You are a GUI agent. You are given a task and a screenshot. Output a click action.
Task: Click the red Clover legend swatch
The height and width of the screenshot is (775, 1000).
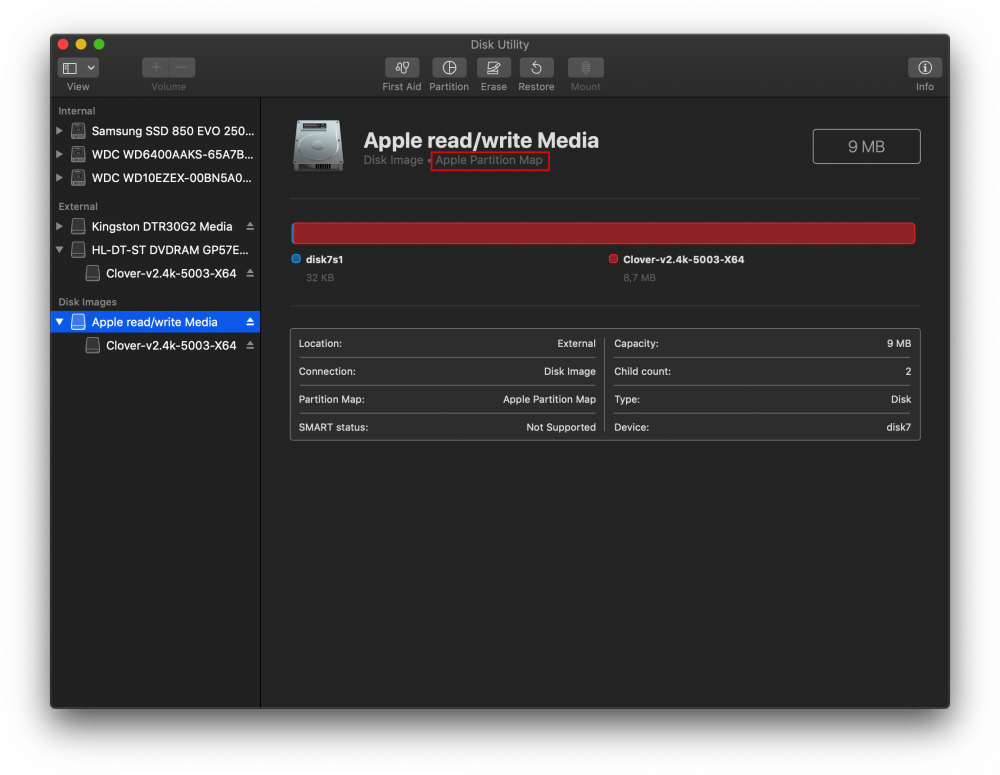click(x=614, y=259)
